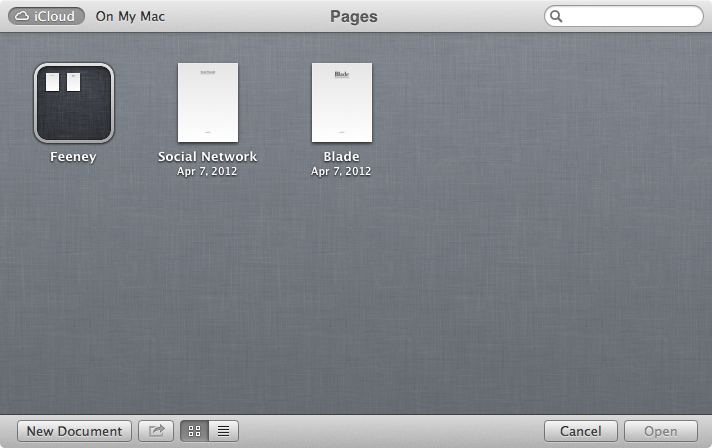This screenshot has height=448, width=712.
Task: Select the Feeney folder icon
Action: pos(74,103)
